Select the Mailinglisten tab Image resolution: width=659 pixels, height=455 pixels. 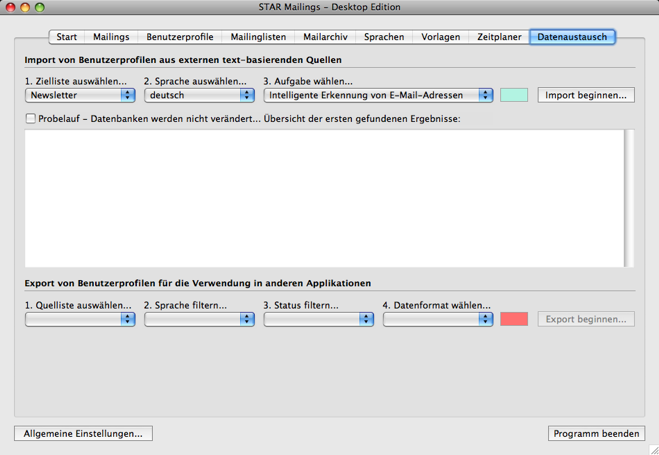click(258, 37)
